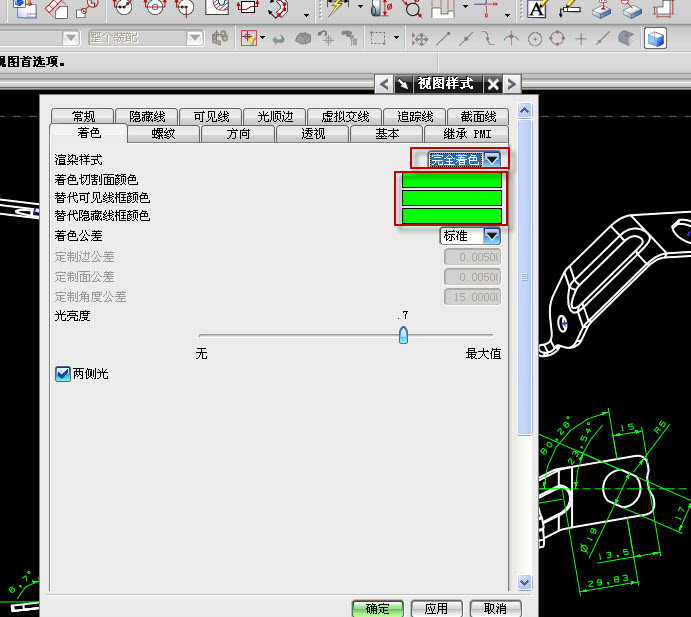The width and height of the screenshot is (691, 617).
Task: Confirm with the 确定 button
Action: coord(378,609)
